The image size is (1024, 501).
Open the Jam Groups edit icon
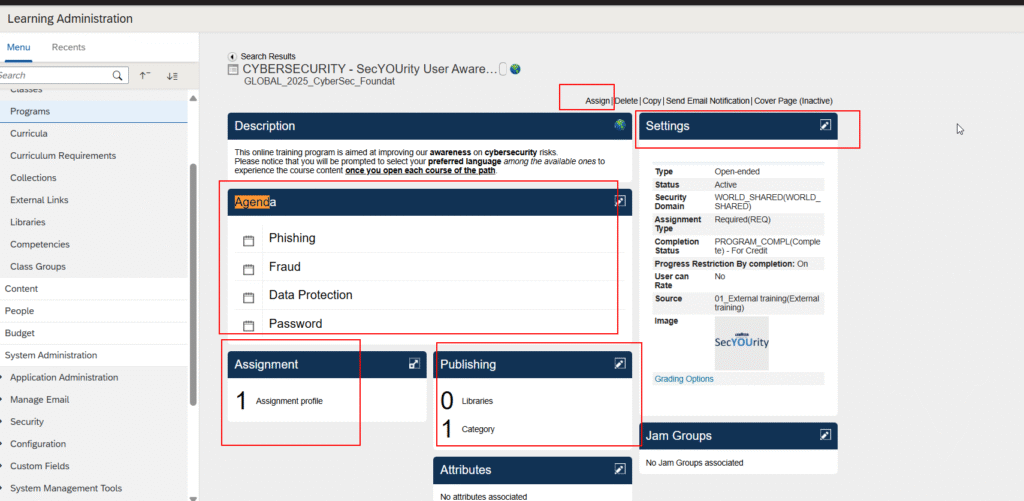[825, 435]
